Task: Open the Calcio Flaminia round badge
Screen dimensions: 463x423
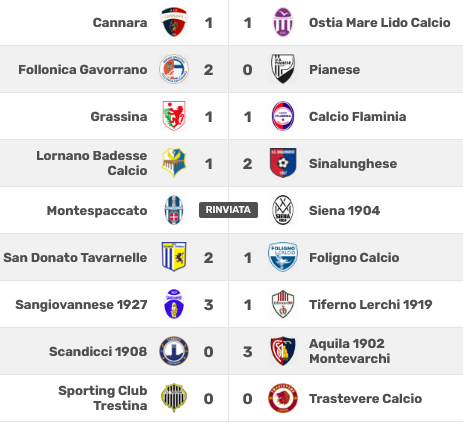Action: click(x=283, y=116)
